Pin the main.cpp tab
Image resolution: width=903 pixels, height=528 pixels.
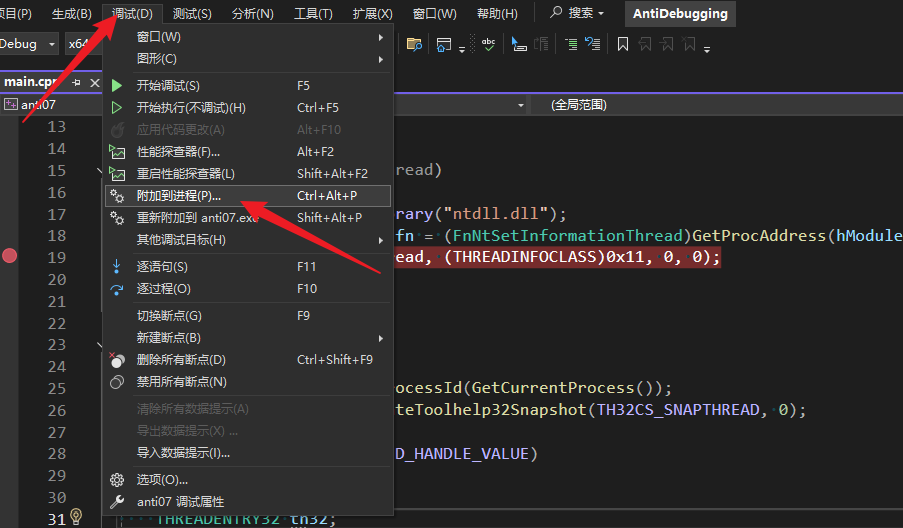pyautogui.click(x=77, y=82)
